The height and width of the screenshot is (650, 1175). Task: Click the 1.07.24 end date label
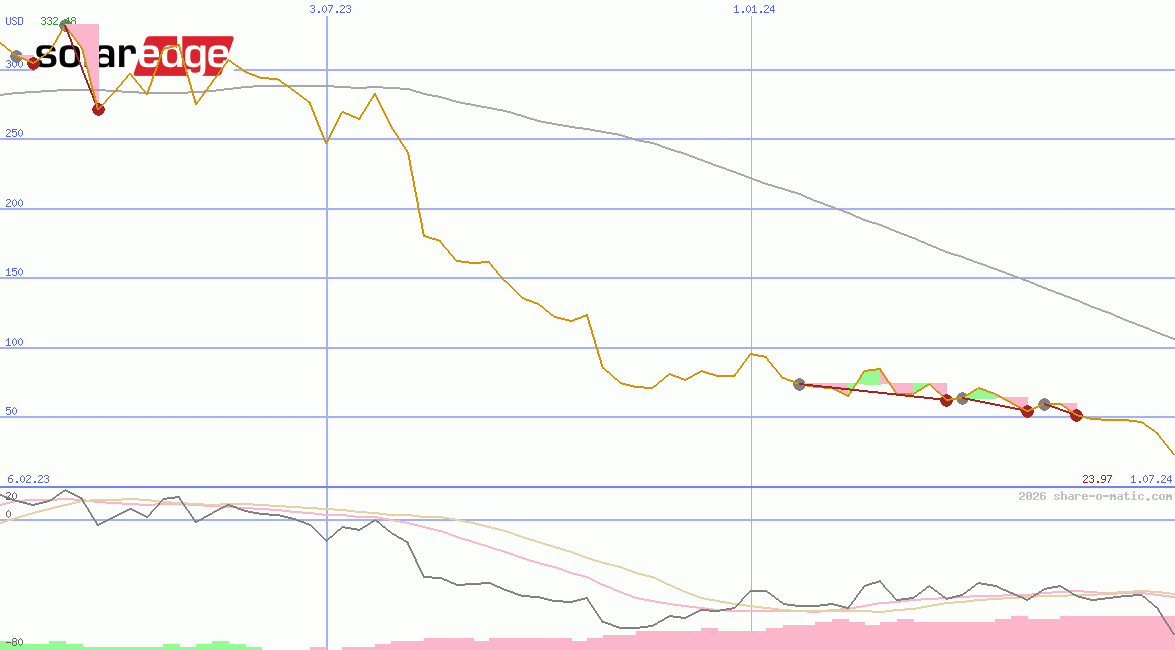(1150, 479)
